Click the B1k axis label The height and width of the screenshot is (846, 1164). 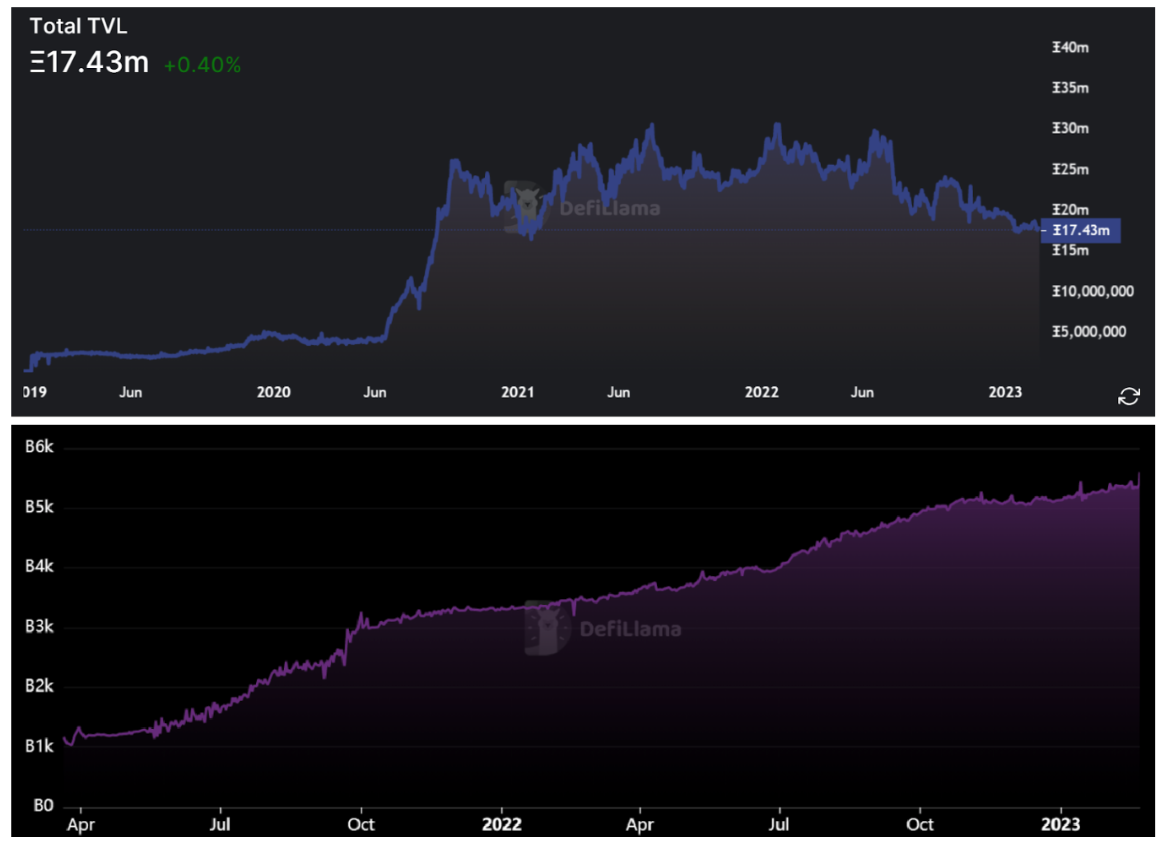coord(39,746)
